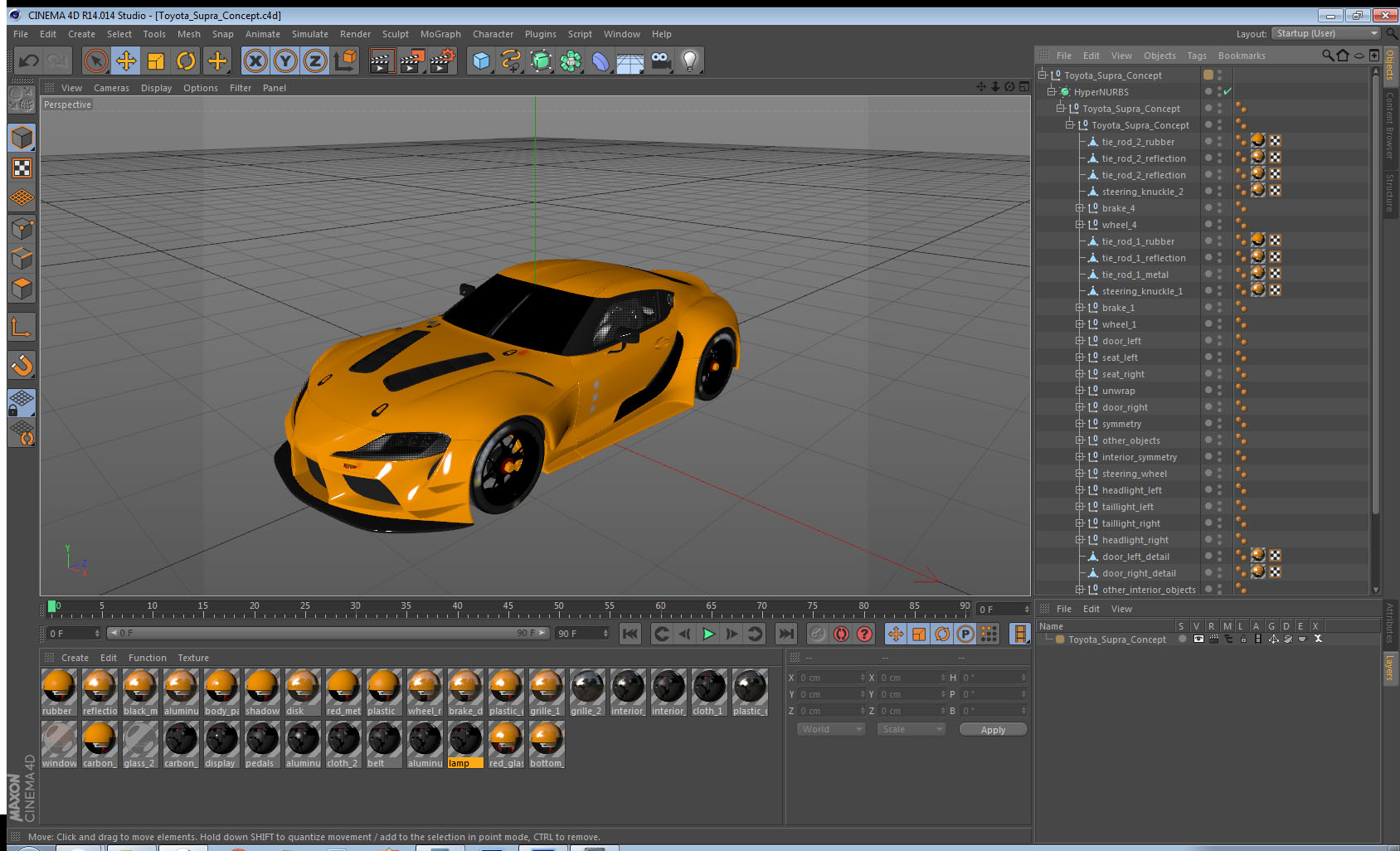Toggle Z axis lock
This screenshot has width=1400, height=851.
315,61
